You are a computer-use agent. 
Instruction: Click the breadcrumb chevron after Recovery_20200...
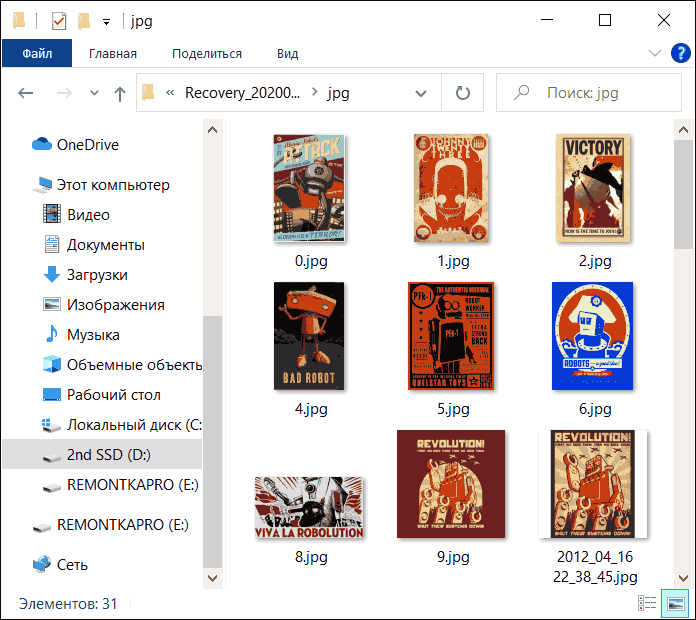click(x=314, y=92)
